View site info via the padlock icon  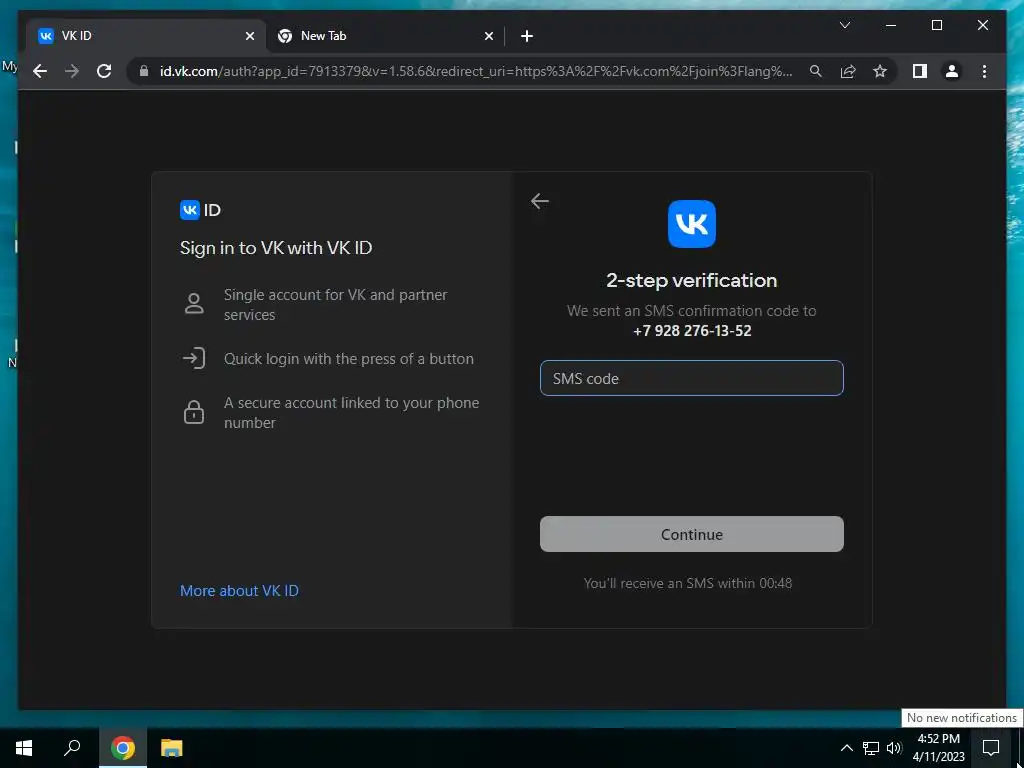(x=144, y=71)
